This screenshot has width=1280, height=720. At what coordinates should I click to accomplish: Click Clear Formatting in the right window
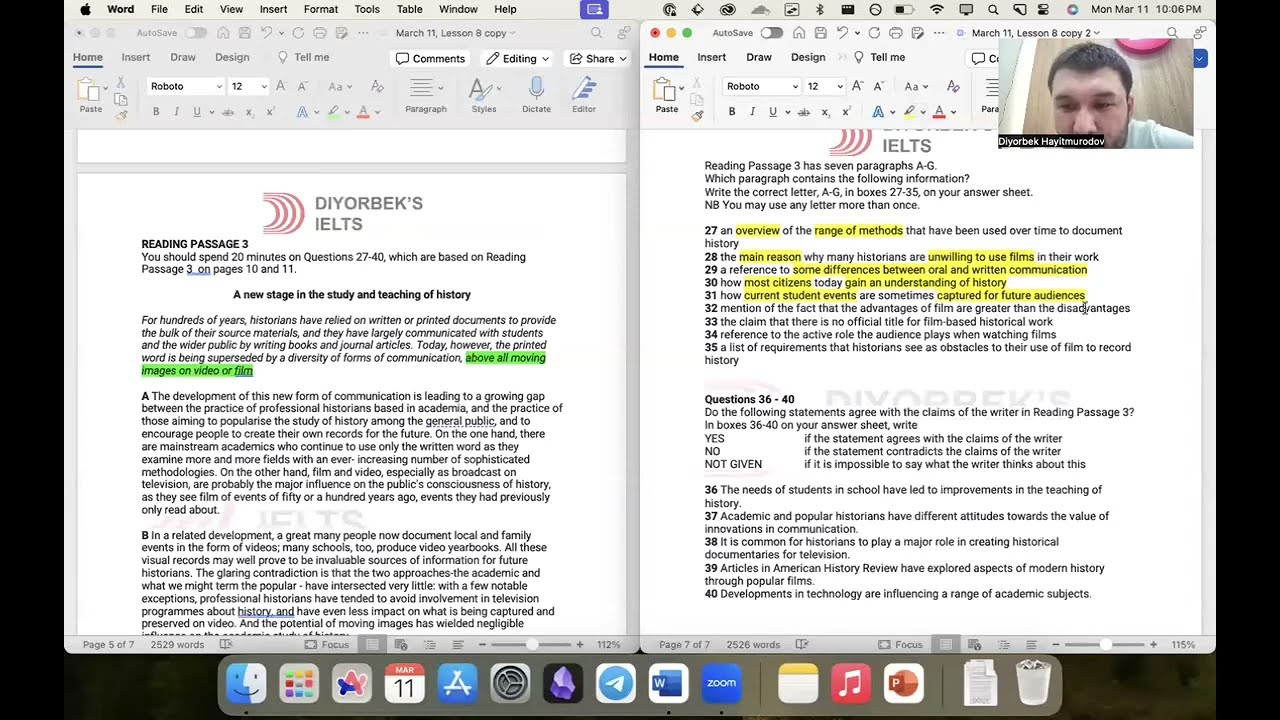953,87
